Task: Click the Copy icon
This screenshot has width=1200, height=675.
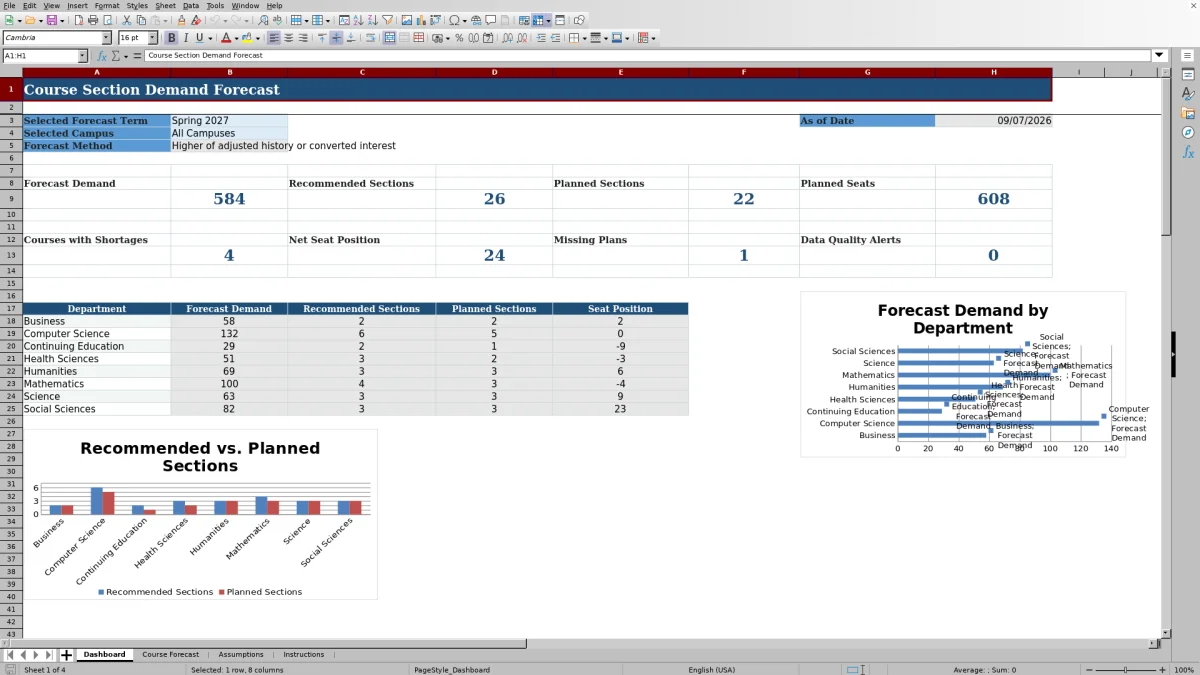Action: click(141, 20)
